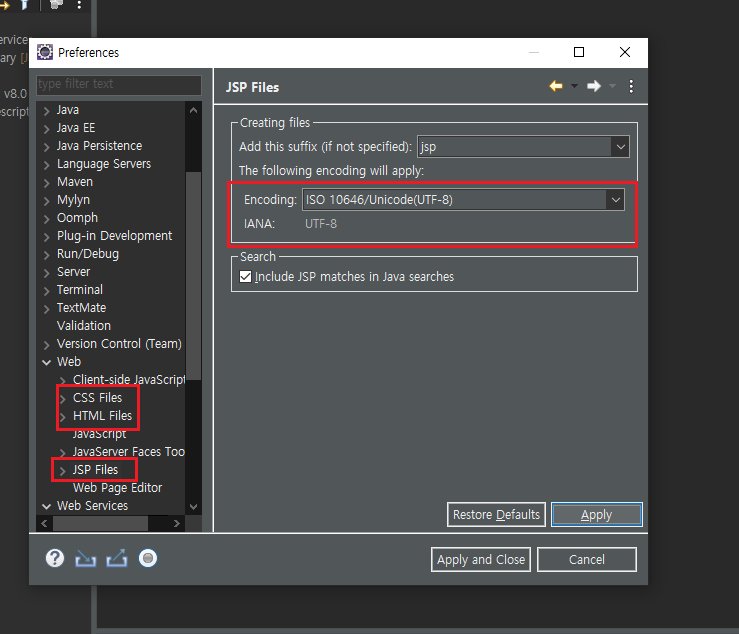Collapse the Web node
The image size is (739, 634).
[x=46, y=362]
